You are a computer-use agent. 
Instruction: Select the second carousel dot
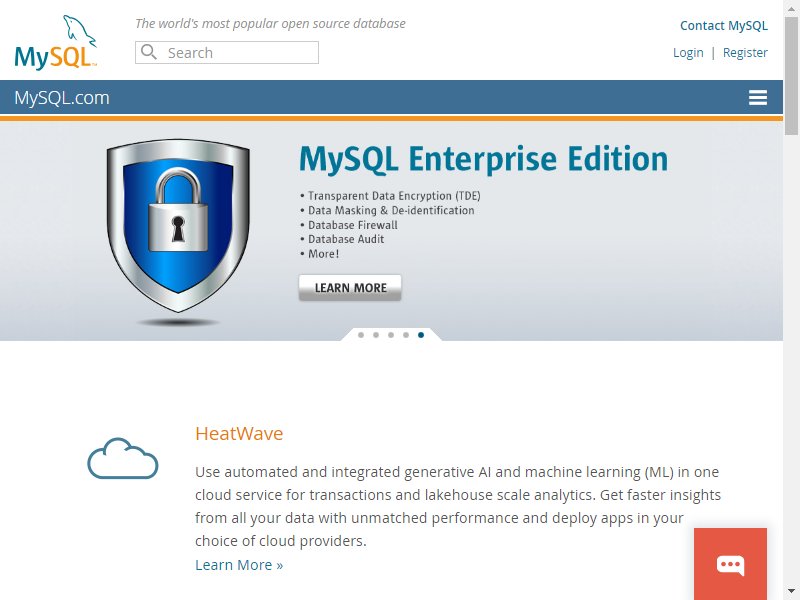click(376, 335)
